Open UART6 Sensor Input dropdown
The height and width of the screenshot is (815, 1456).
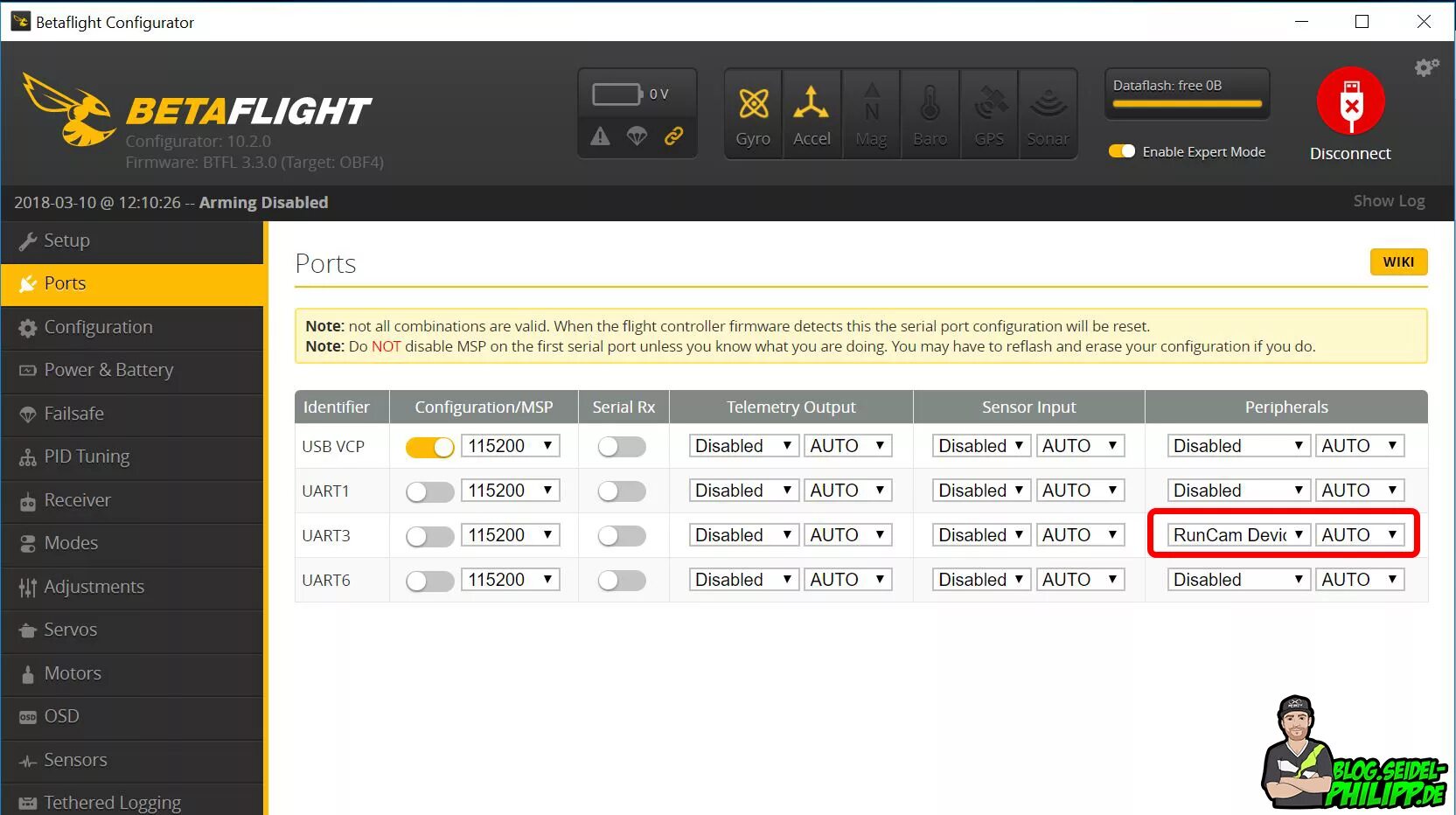point(981,580)
